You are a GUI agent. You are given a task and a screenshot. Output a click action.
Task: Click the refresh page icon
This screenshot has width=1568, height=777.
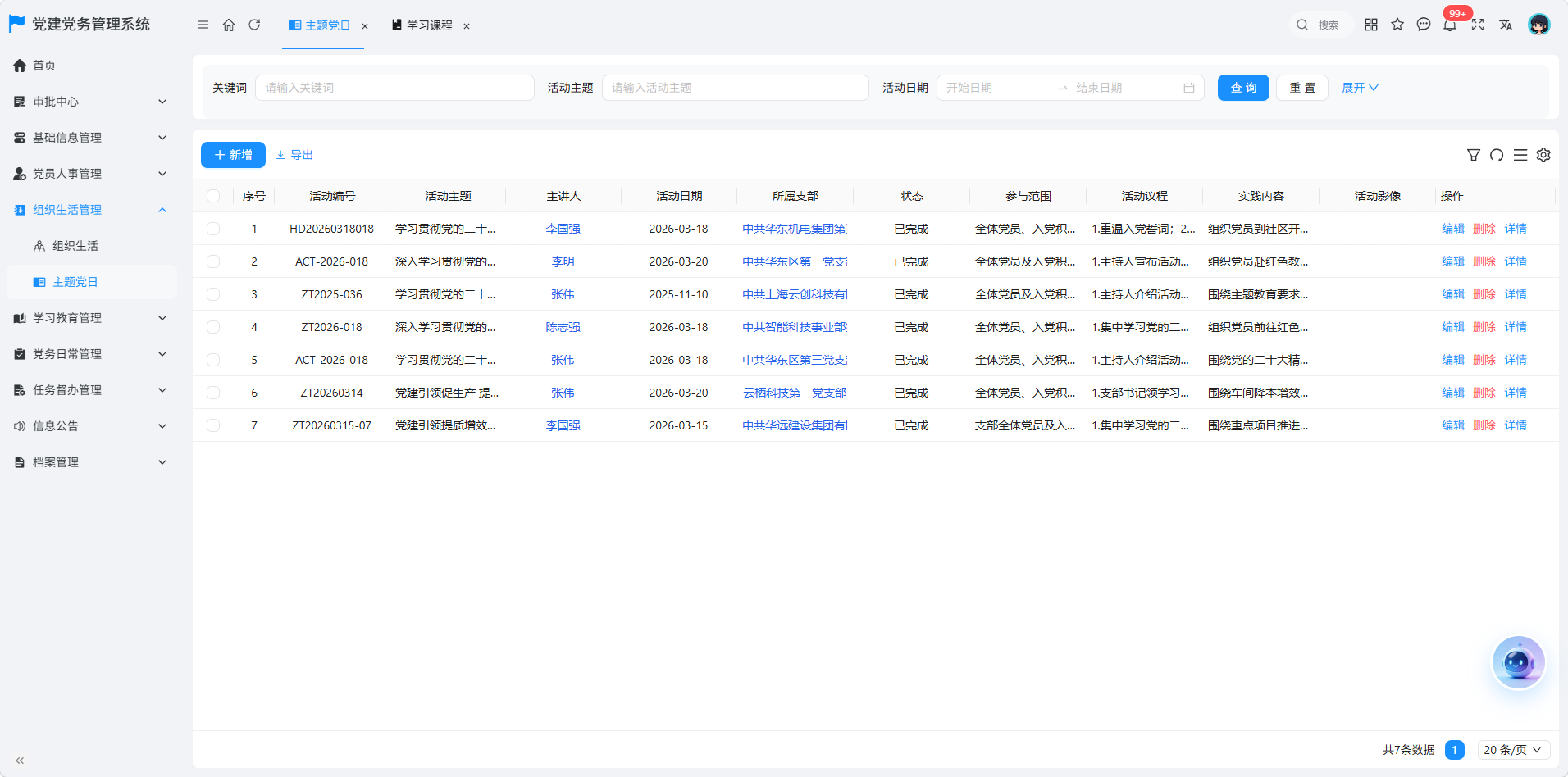tap(254, 25)
